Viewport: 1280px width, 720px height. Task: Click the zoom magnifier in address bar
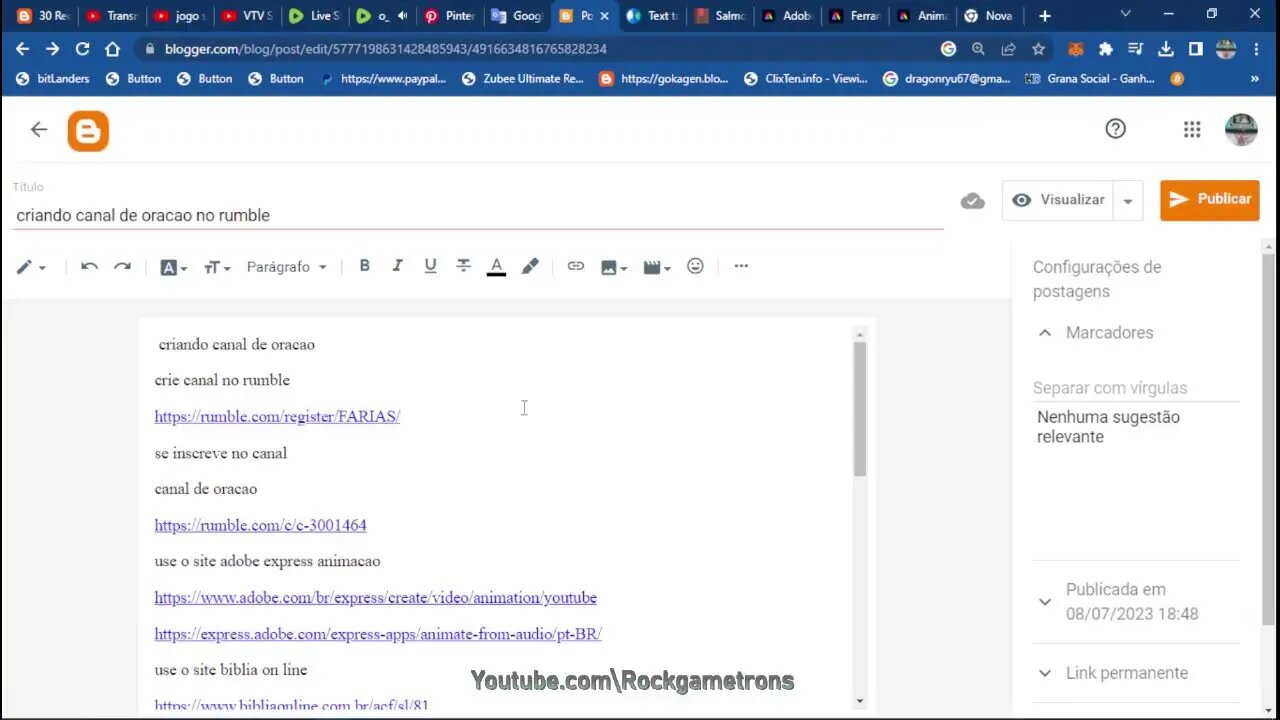click(x=978, y=48)
